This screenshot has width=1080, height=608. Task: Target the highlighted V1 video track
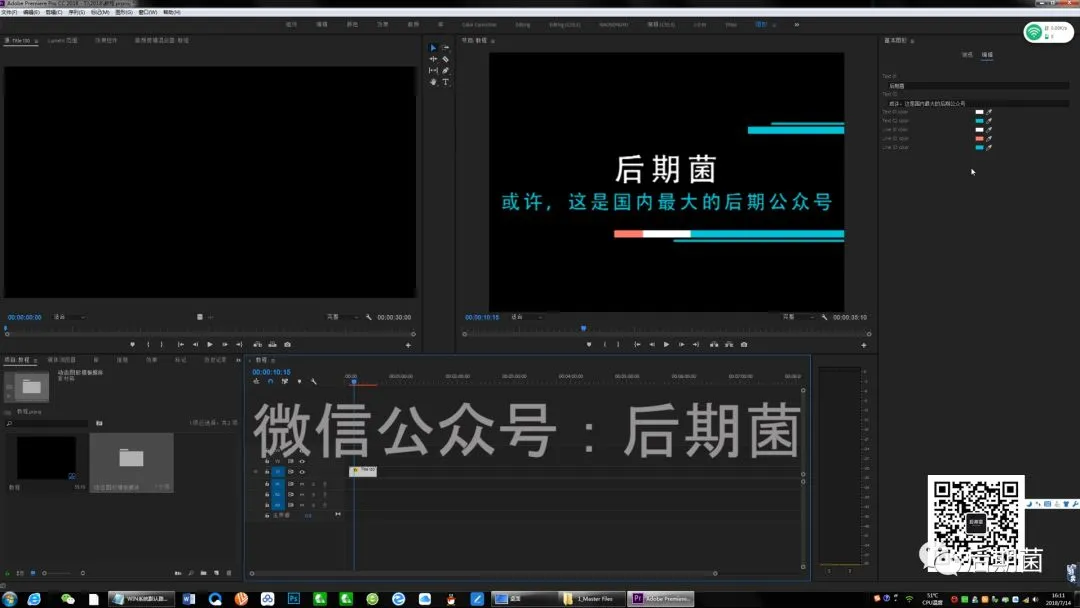pyautogui.click(x=278, y=472)
